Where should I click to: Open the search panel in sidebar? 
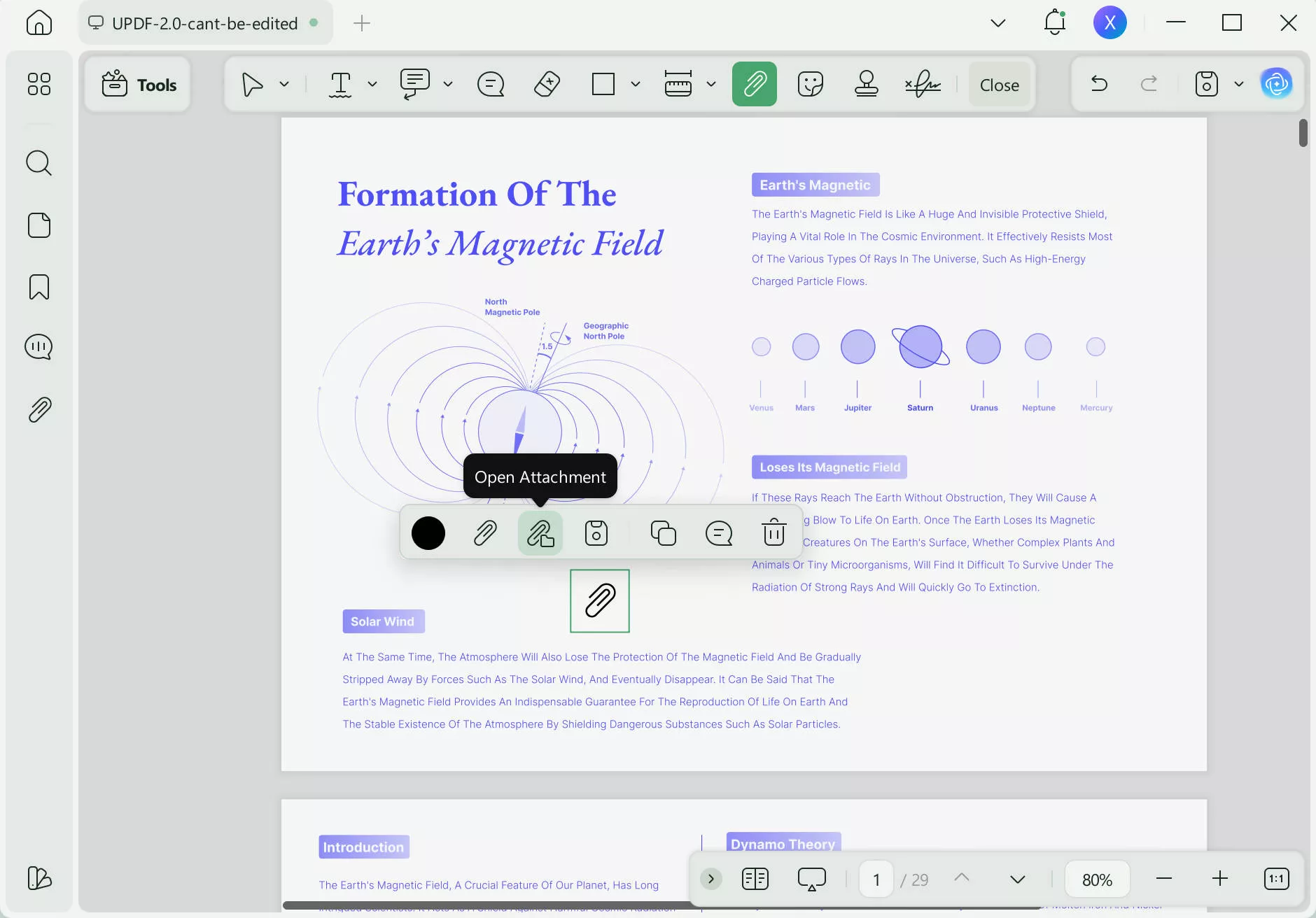coord(39,163)
